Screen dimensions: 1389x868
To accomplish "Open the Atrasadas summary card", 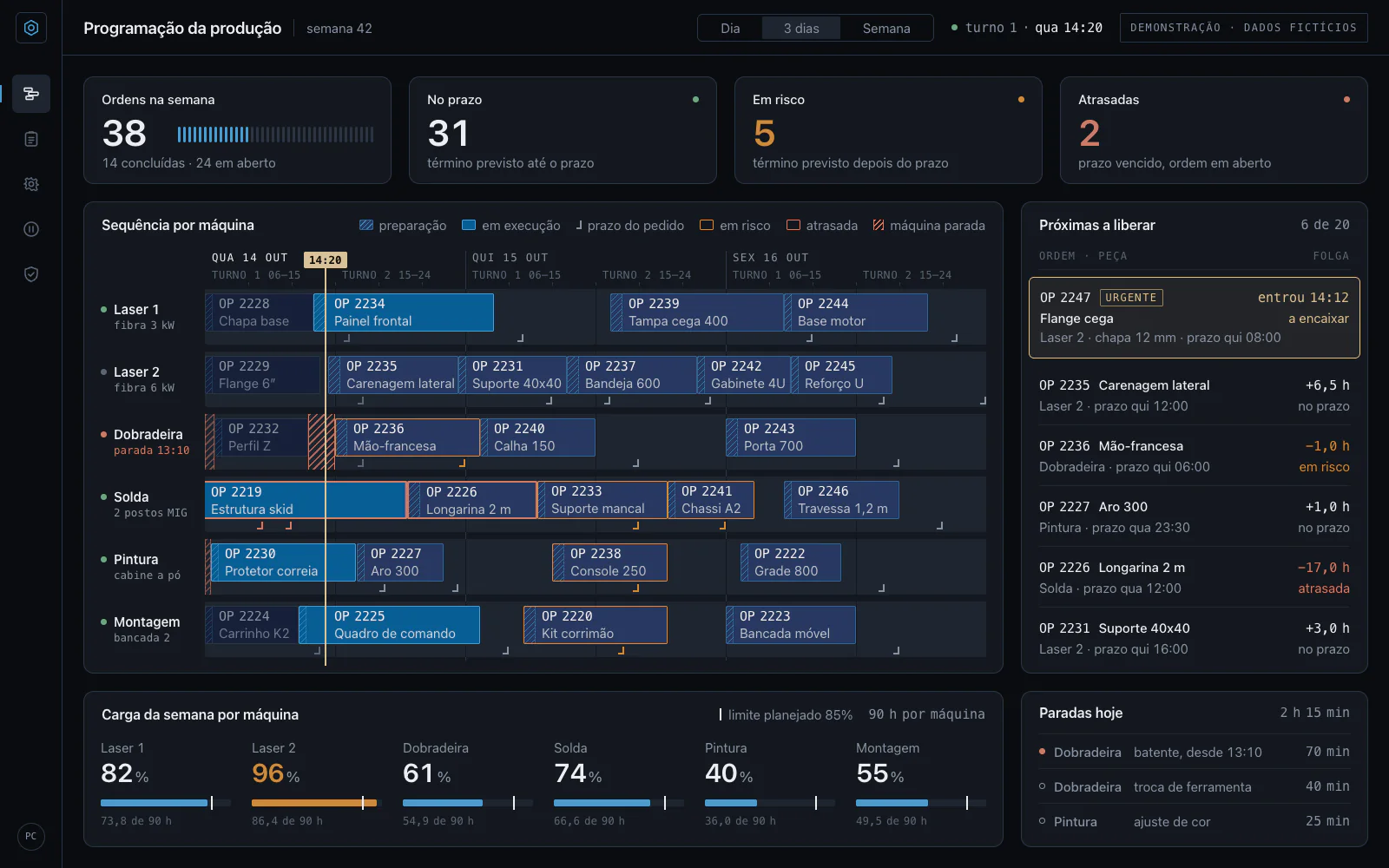I will point(1214,130).
